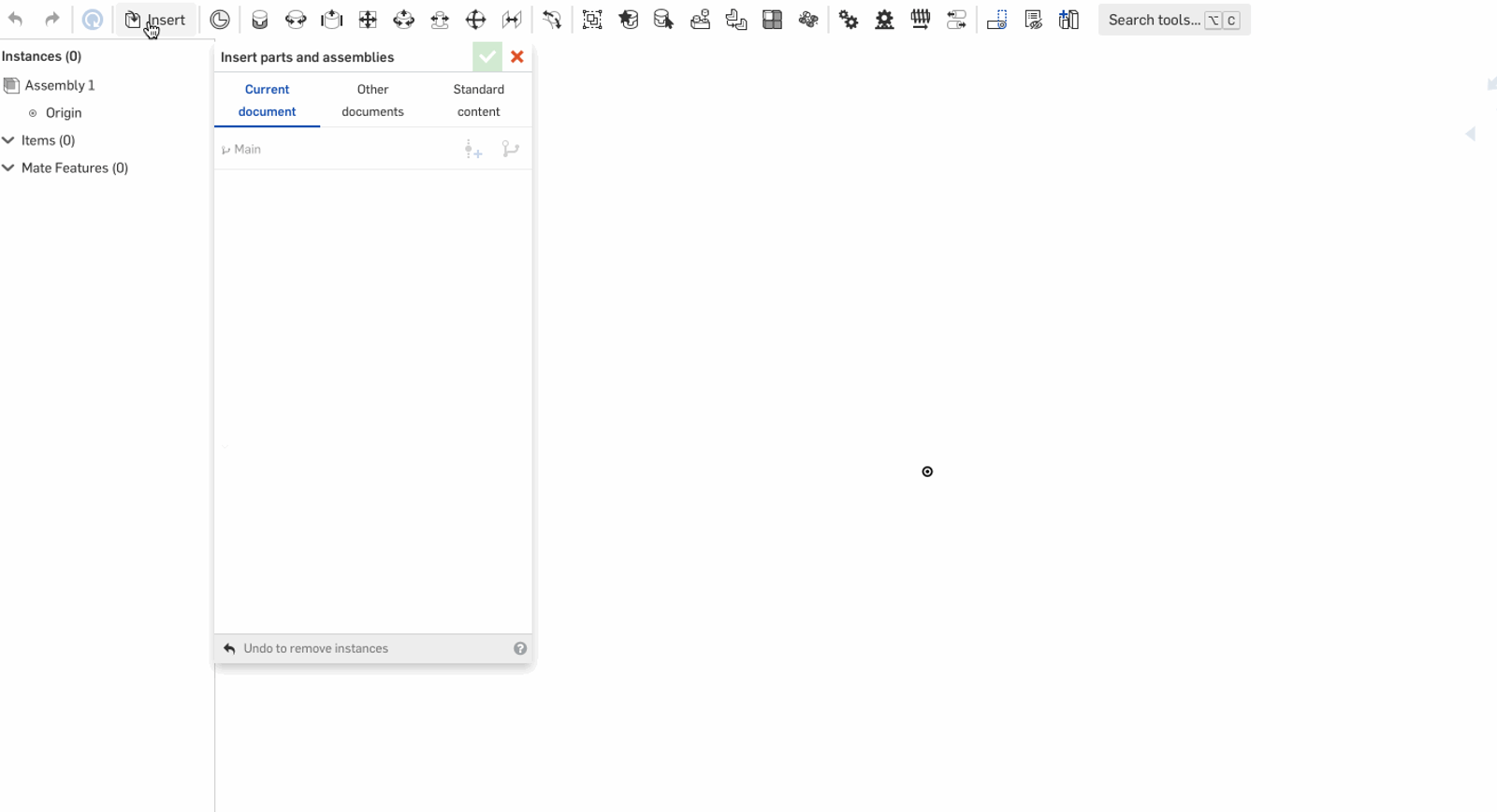
Task: Collapse the Items (0) section
Action: pyautogui.click(x=8, y=140)
